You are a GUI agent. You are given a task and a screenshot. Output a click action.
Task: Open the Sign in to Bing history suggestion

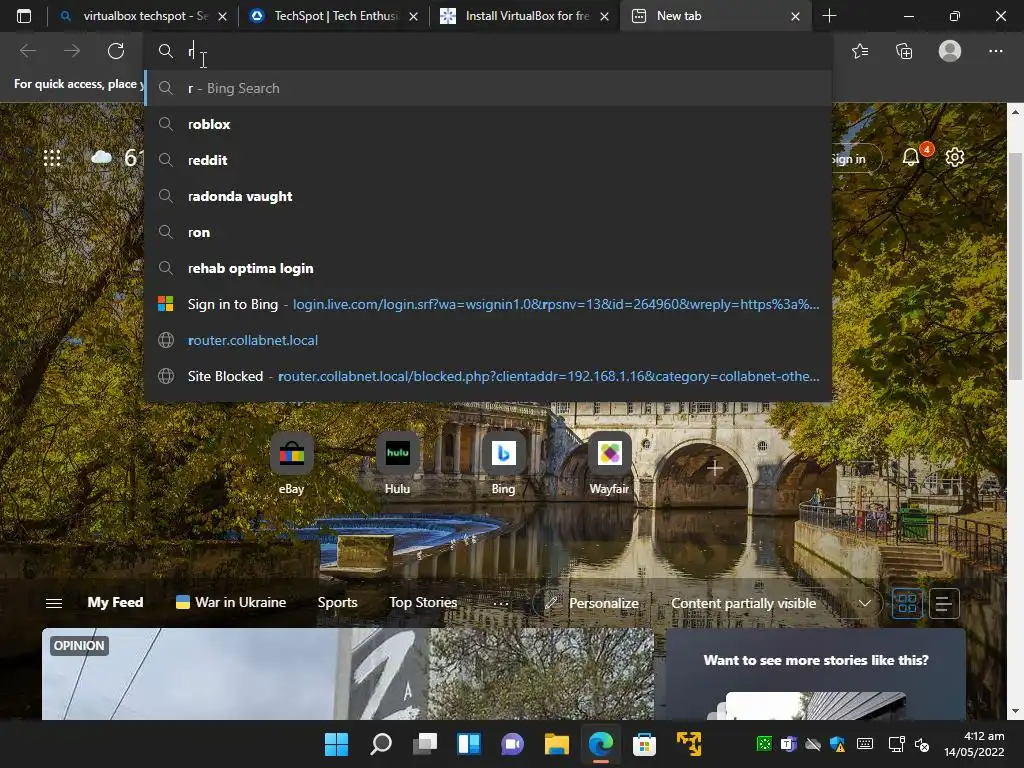click(x=487, y=304)
